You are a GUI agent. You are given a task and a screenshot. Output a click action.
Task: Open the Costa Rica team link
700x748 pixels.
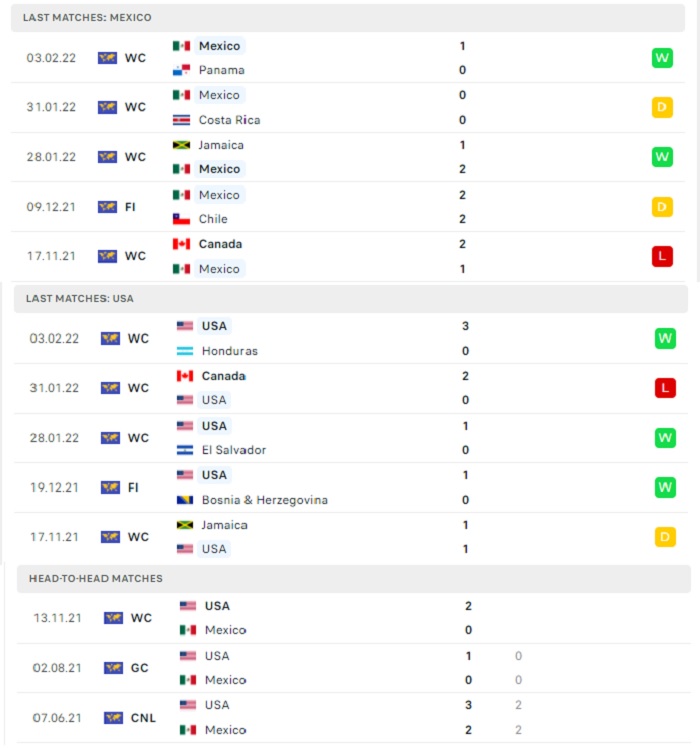[x=230, y=120]
